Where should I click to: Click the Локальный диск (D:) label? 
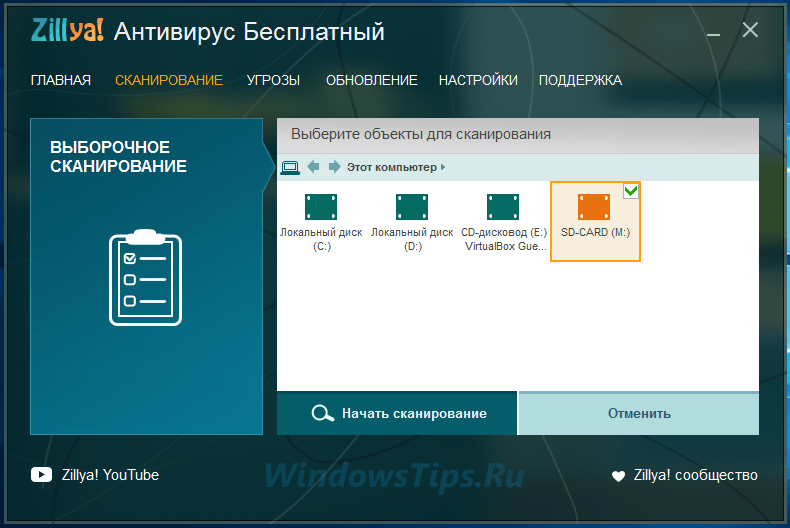pos(412,239)
